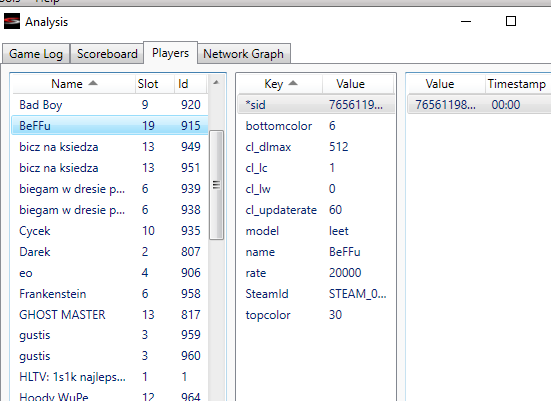Click the players list scrollbar thumb

click(x=216, y=185)
